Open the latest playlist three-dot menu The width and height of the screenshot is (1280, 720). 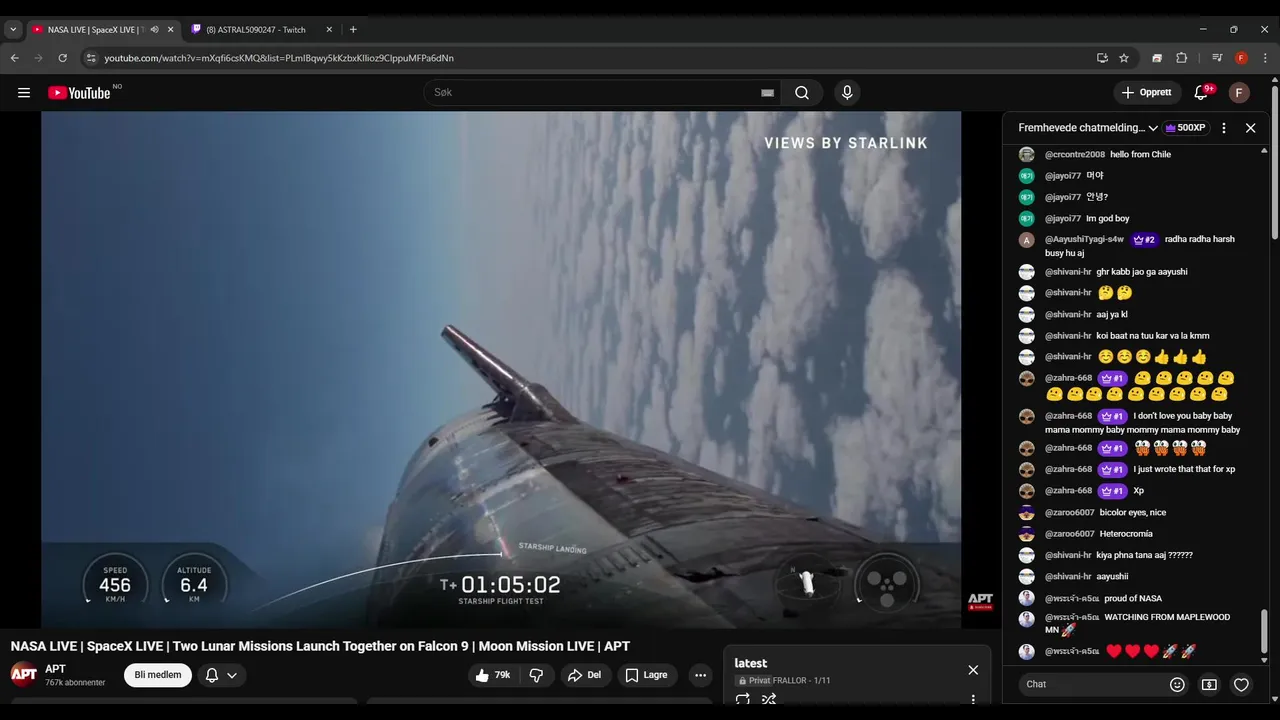[973, 700]
